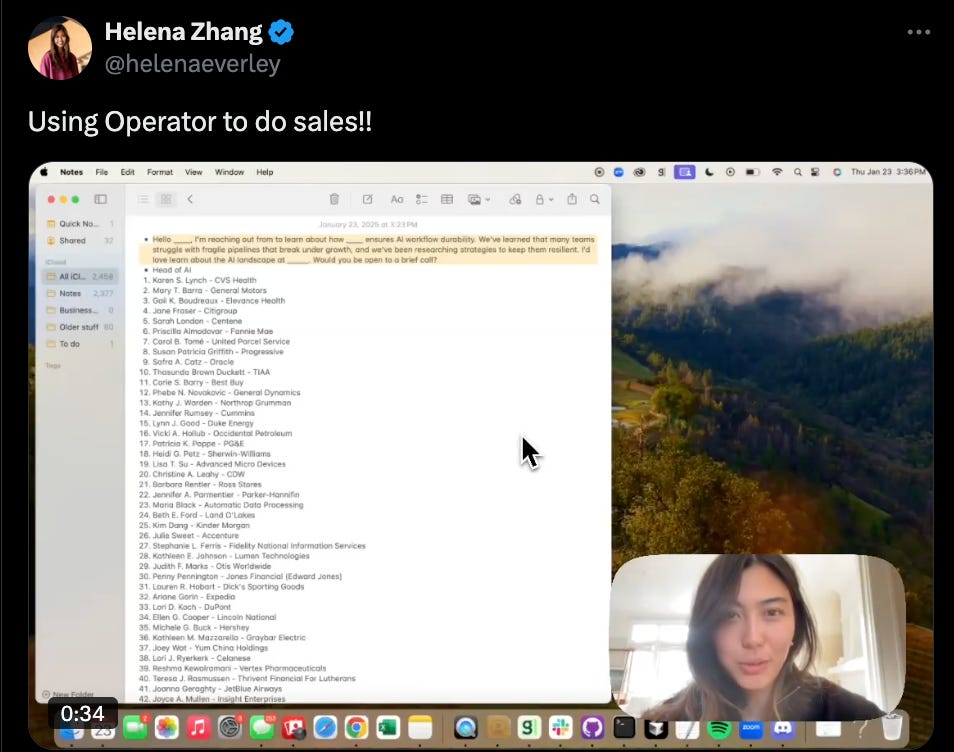Open the Aa text format options
Image resolution: width=954 pixels, height=752 pixels.
[x=397, y=199]
